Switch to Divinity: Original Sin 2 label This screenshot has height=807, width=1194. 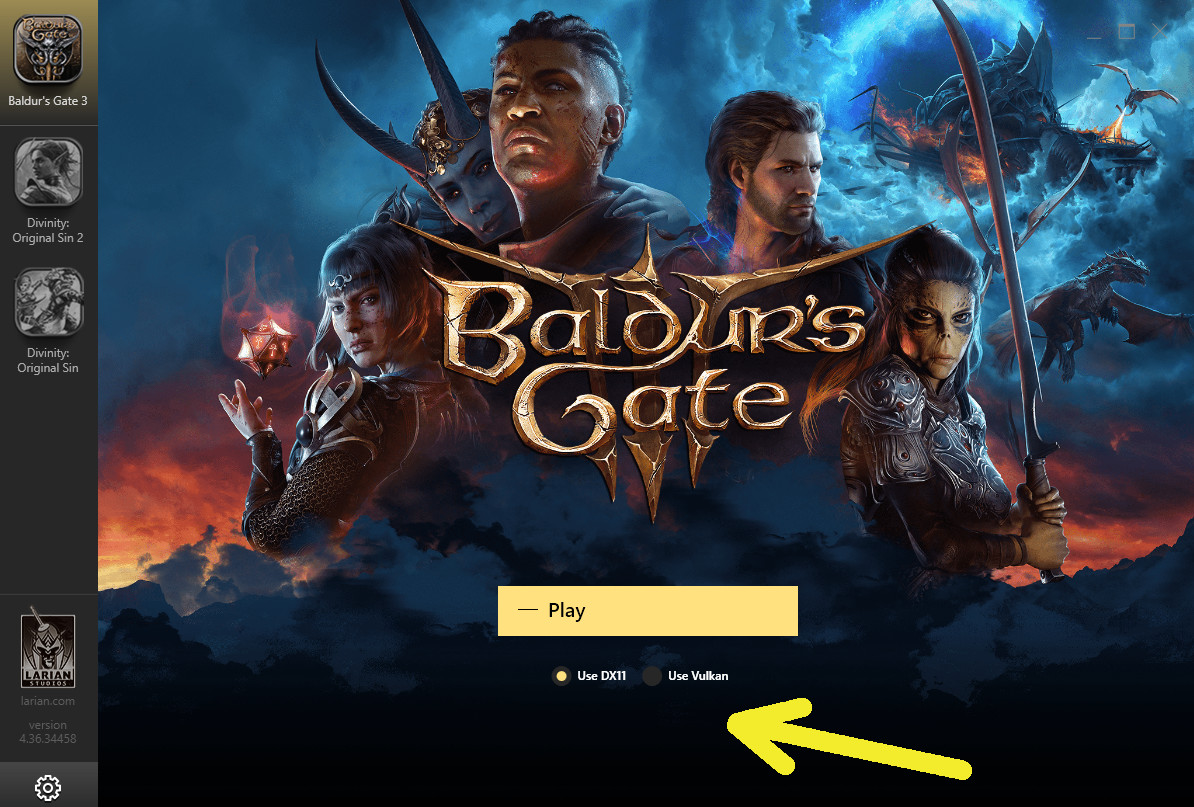(48, 230)
